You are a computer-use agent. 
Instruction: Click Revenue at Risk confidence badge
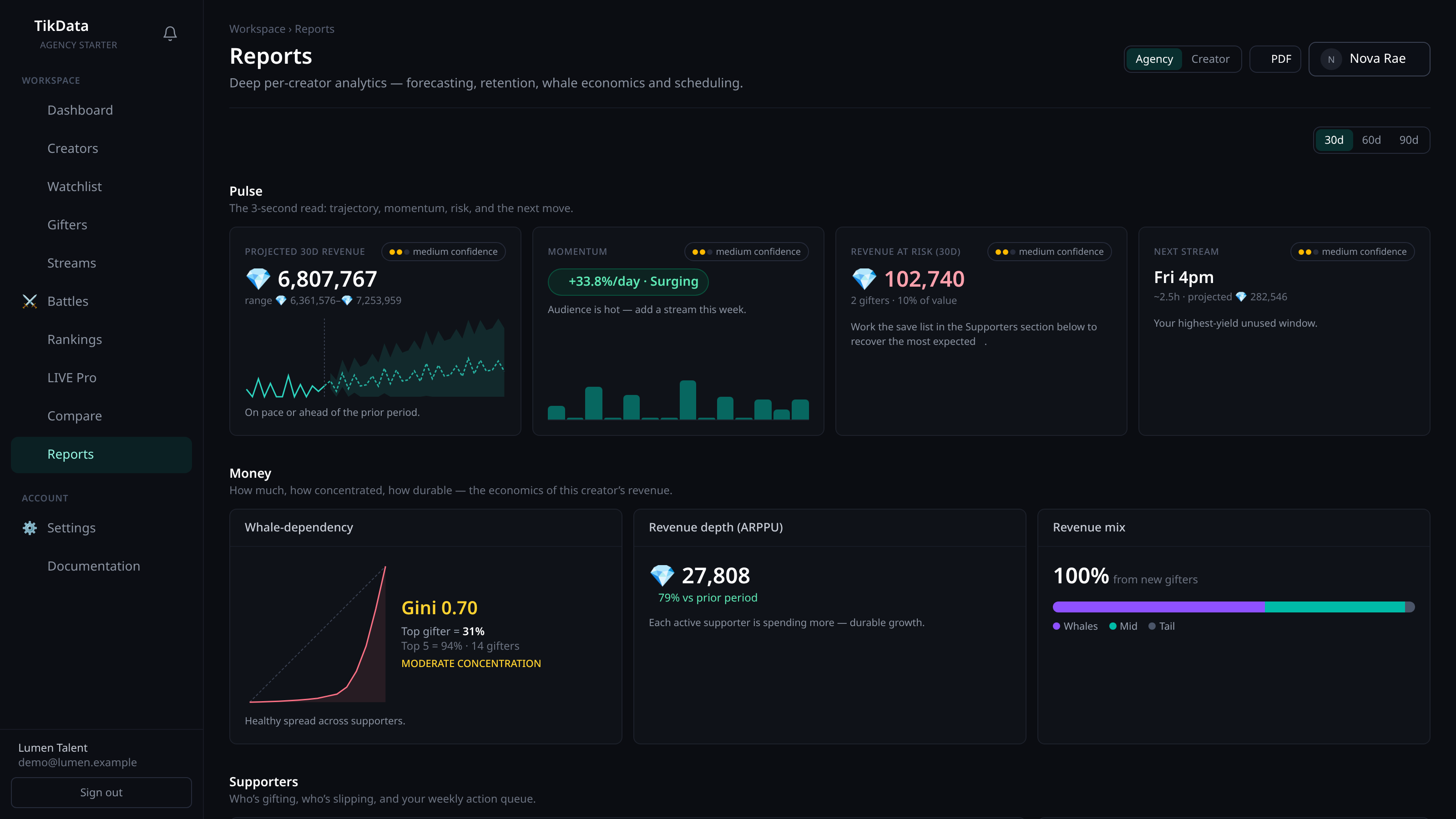coord(1049,252)
